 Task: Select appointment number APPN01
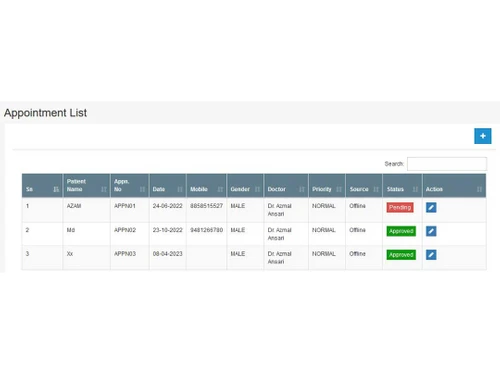pyautogui.click(x=125, y=206)
